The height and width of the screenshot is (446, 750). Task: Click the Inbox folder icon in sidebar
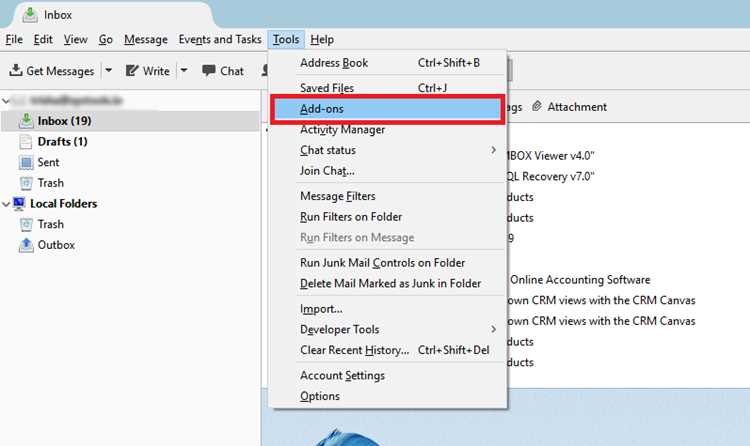point(26,121)
